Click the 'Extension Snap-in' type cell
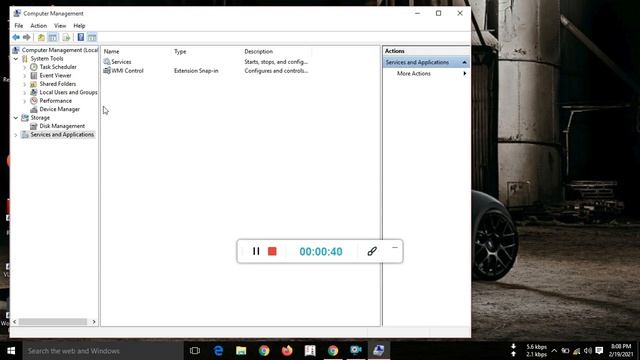The width and height of the screenshot is (640, 360). [x=196, y=71]
